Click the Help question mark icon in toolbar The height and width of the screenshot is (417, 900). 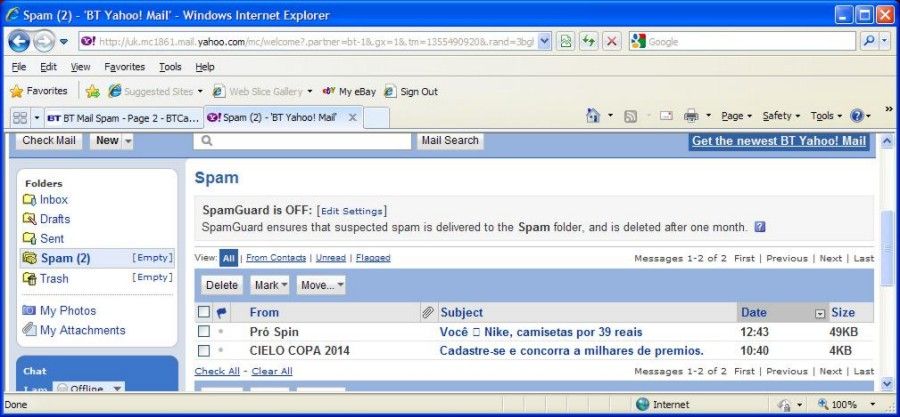tap(857, 116)
